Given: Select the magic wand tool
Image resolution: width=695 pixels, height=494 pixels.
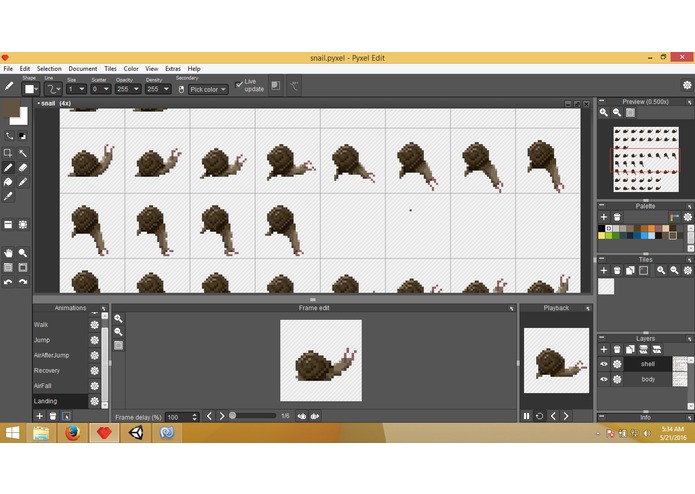Looking at the screenshot, I should [23, 153].
